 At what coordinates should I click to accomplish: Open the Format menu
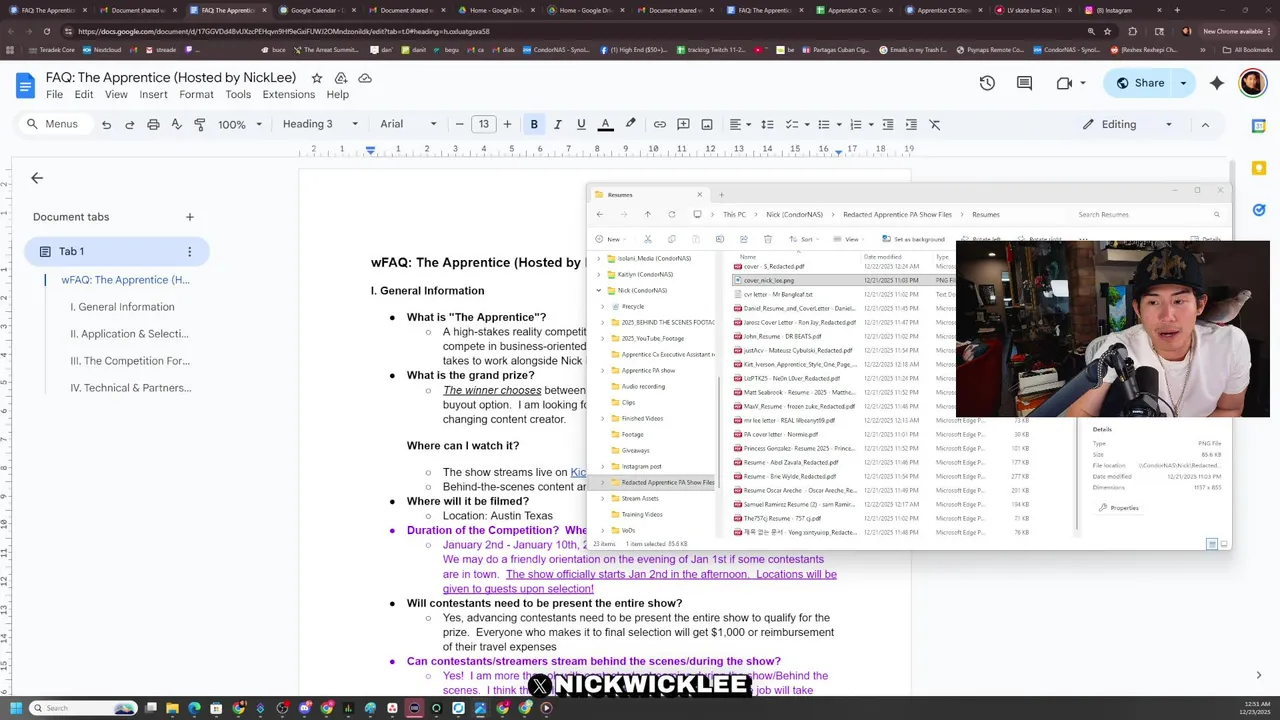pyautogui.click(x=196, y=94)
